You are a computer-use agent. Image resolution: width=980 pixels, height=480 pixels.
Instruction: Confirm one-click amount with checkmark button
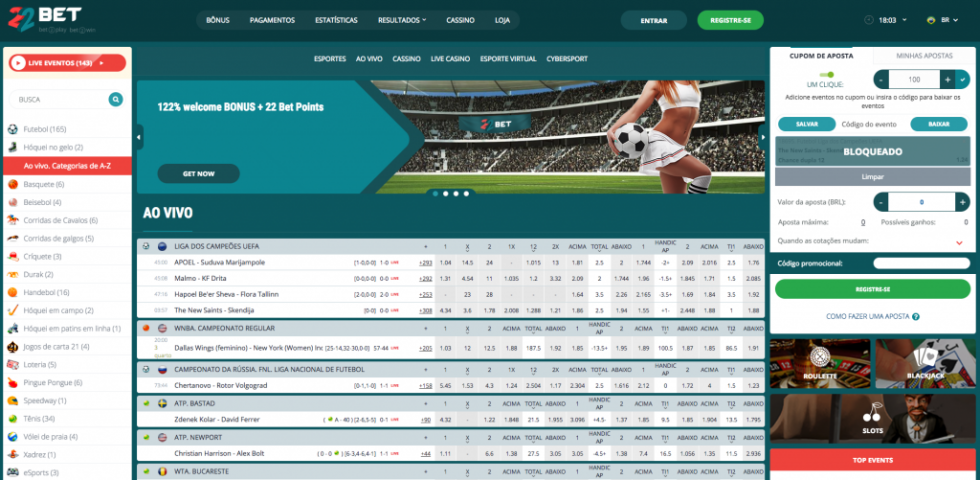(x=962, y=79)
